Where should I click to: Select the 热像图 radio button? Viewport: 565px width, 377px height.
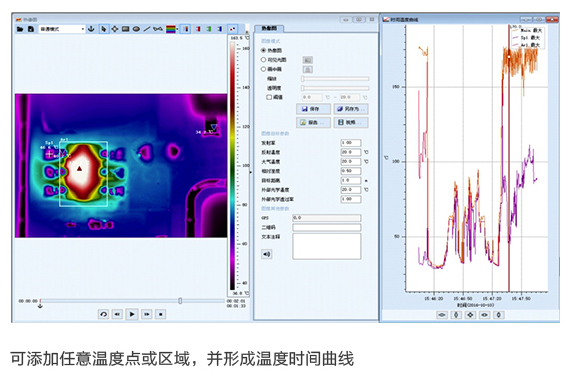click(263, 50)
